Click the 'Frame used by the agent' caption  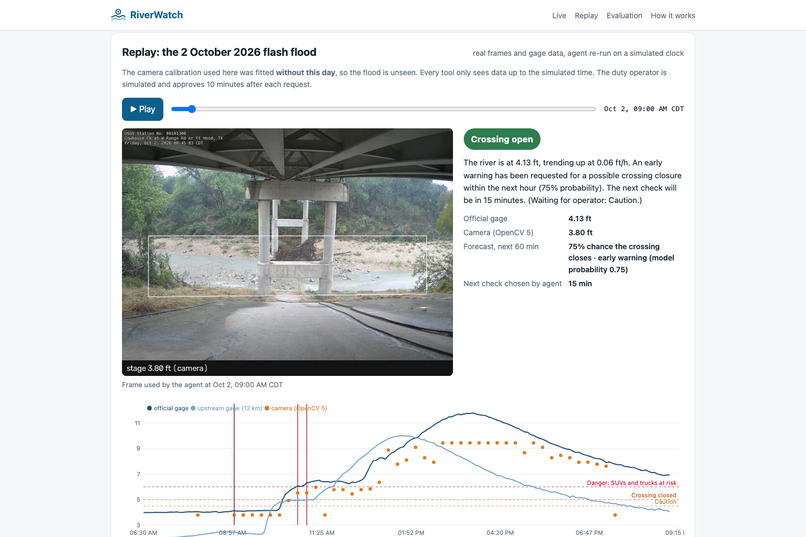tap(202, 384)
